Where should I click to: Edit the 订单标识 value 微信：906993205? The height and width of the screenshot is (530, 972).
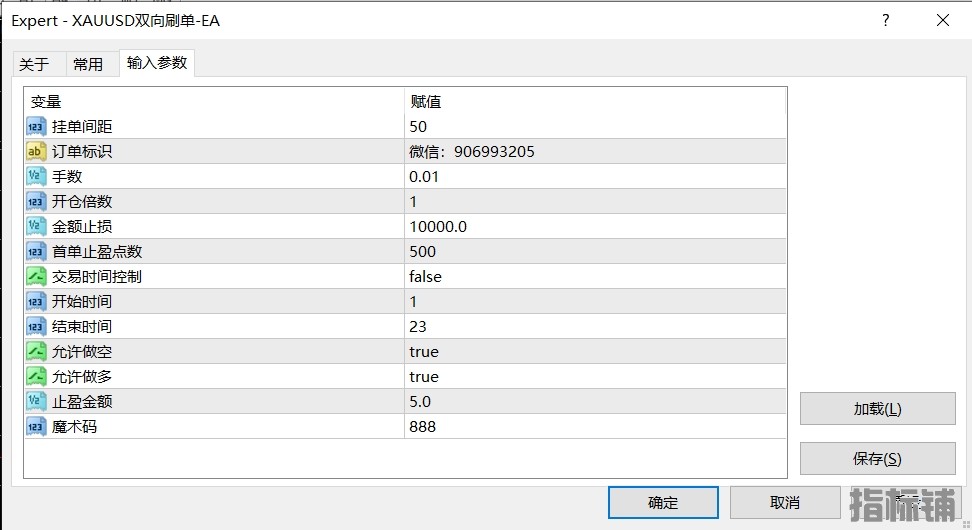pyautogui.click(x=595, y=151)
